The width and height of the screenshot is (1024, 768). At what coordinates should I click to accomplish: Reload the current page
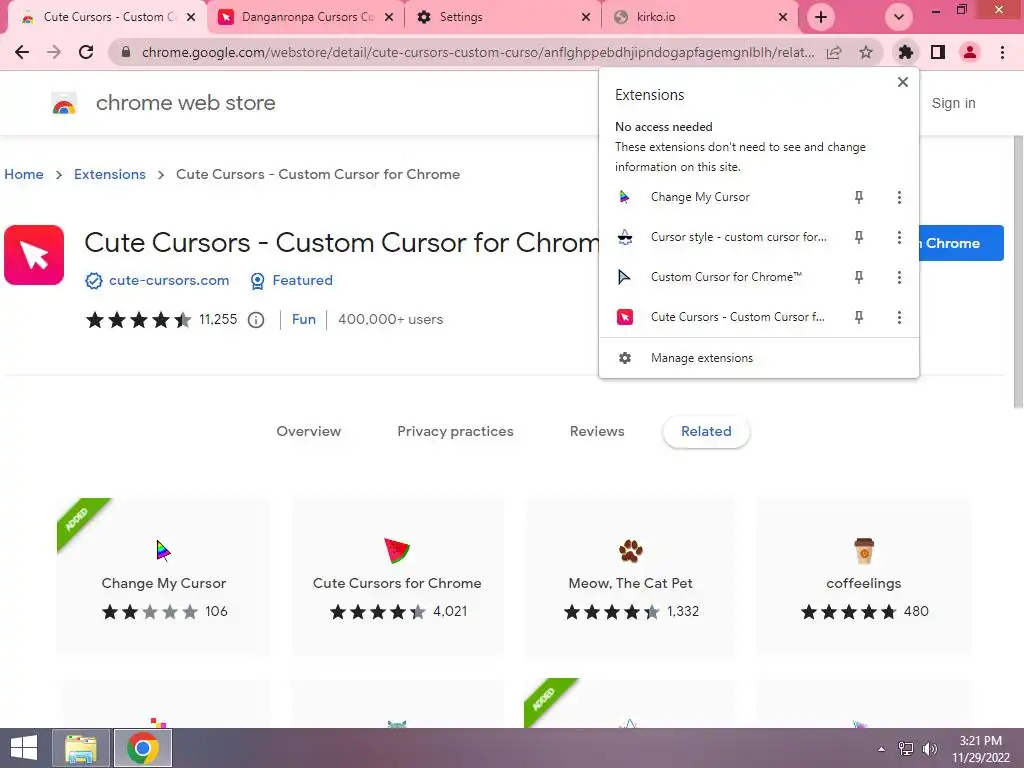tap(86, 52)
